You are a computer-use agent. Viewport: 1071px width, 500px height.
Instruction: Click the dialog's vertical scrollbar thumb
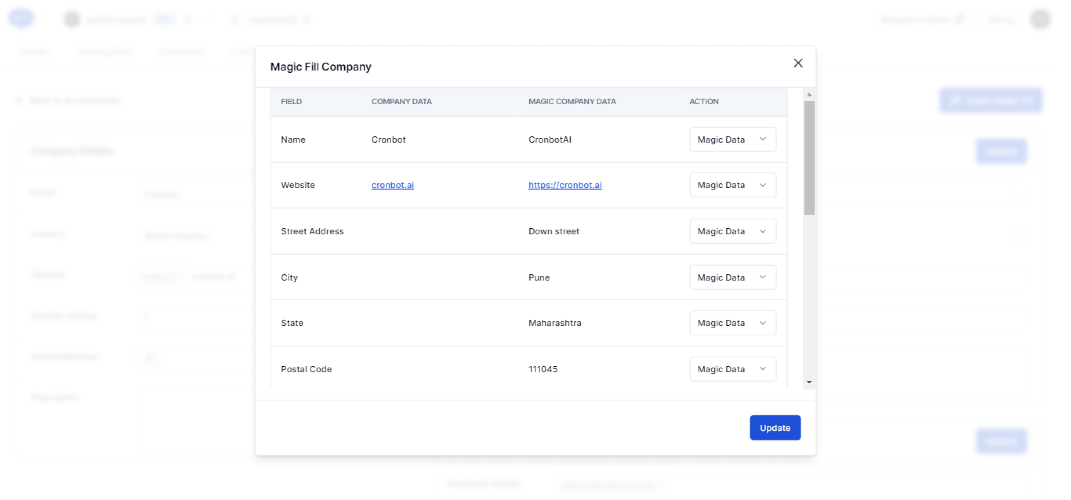[809, 158]
